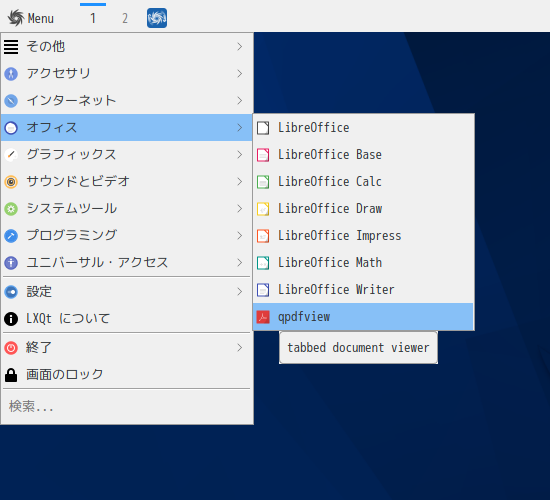Click the 画面のロック padlock icon
The image size is (550, 500).
(11, 375)
